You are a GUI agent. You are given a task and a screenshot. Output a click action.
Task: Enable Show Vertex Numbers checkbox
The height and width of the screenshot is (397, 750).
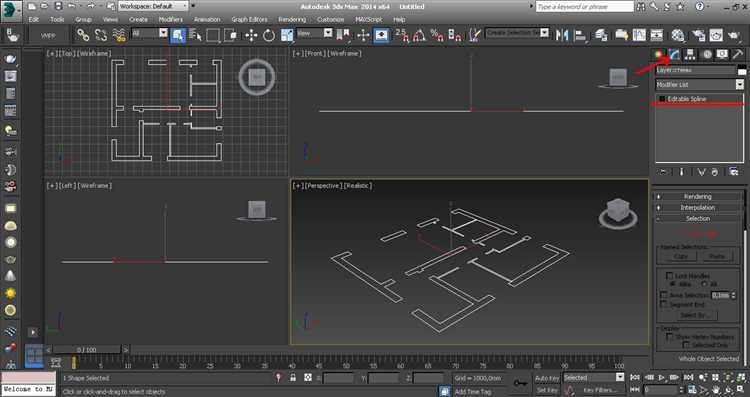point(670,337)
